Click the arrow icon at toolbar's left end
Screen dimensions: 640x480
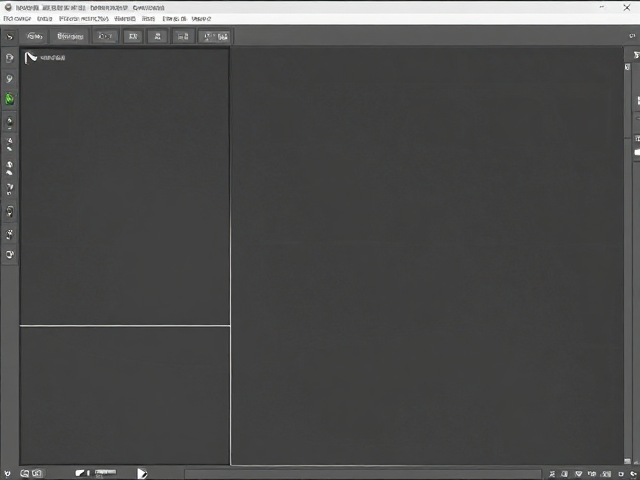pos(9,37)
